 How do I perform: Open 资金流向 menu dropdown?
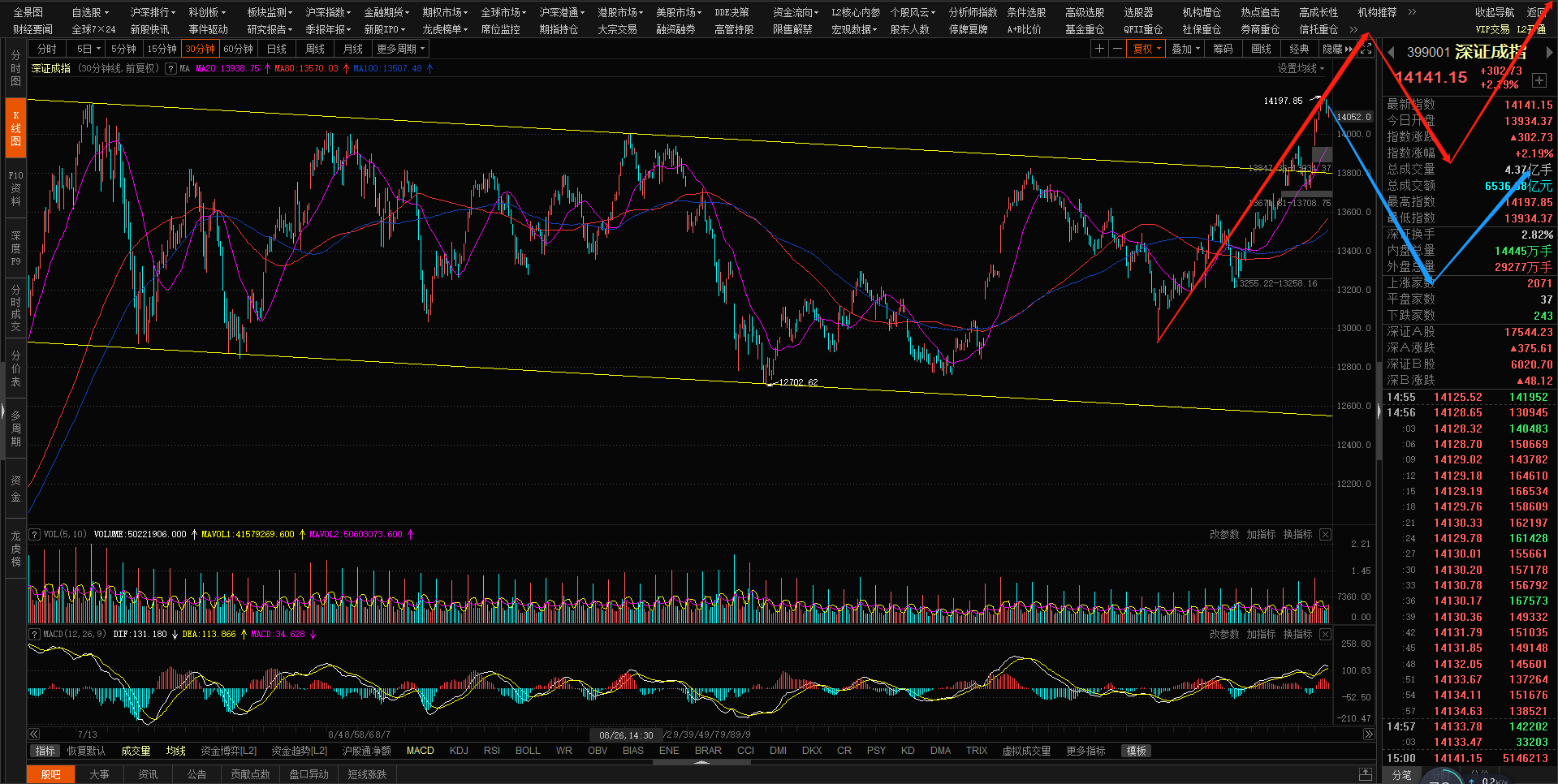pos(795,12)
